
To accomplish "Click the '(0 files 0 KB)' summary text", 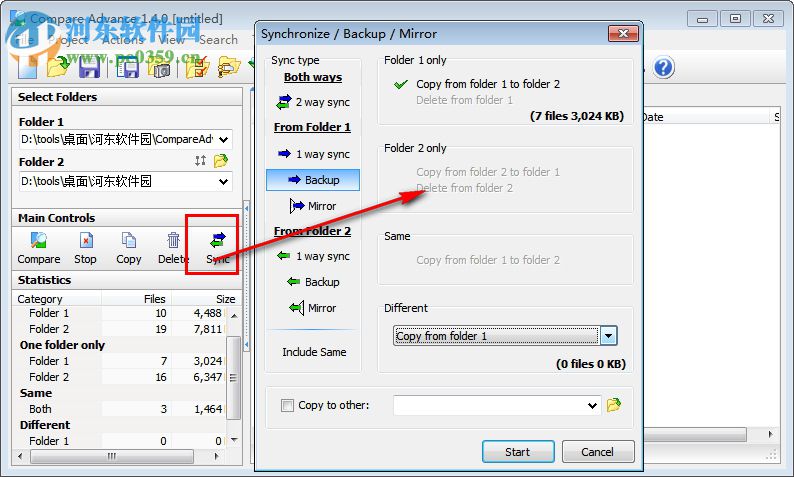I will click(590, 364).
